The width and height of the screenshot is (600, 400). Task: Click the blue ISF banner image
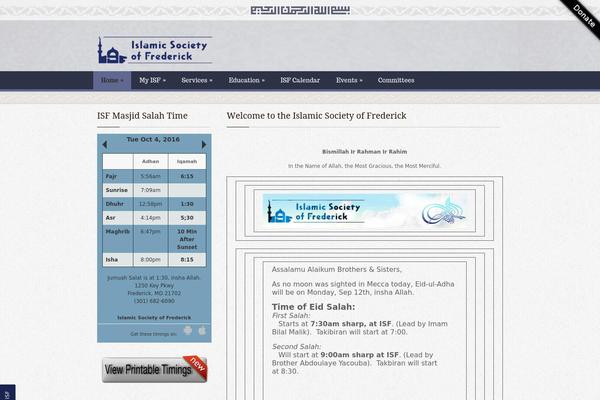(365, 211)
